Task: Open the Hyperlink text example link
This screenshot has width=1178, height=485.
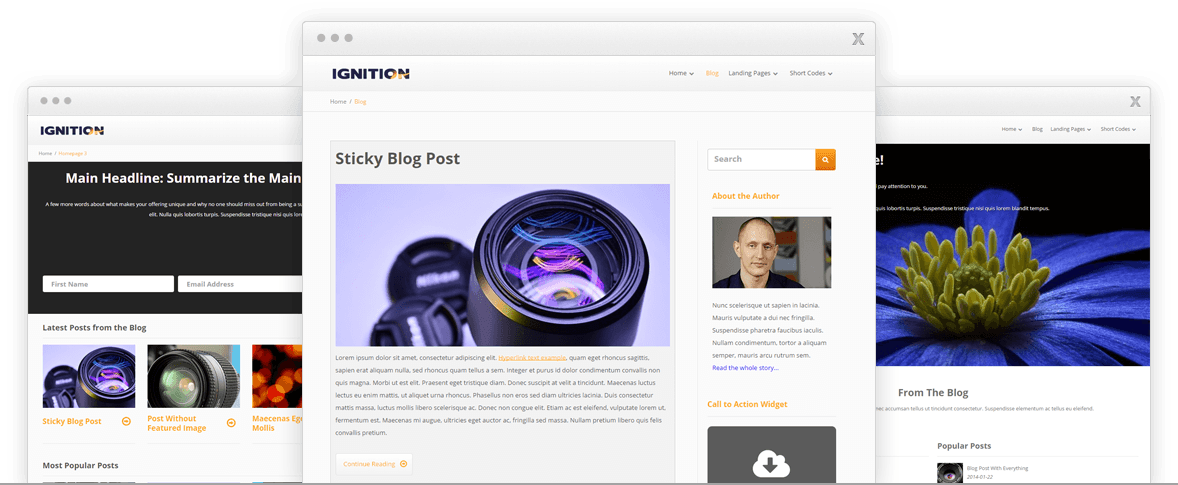Action: point(532,358)
